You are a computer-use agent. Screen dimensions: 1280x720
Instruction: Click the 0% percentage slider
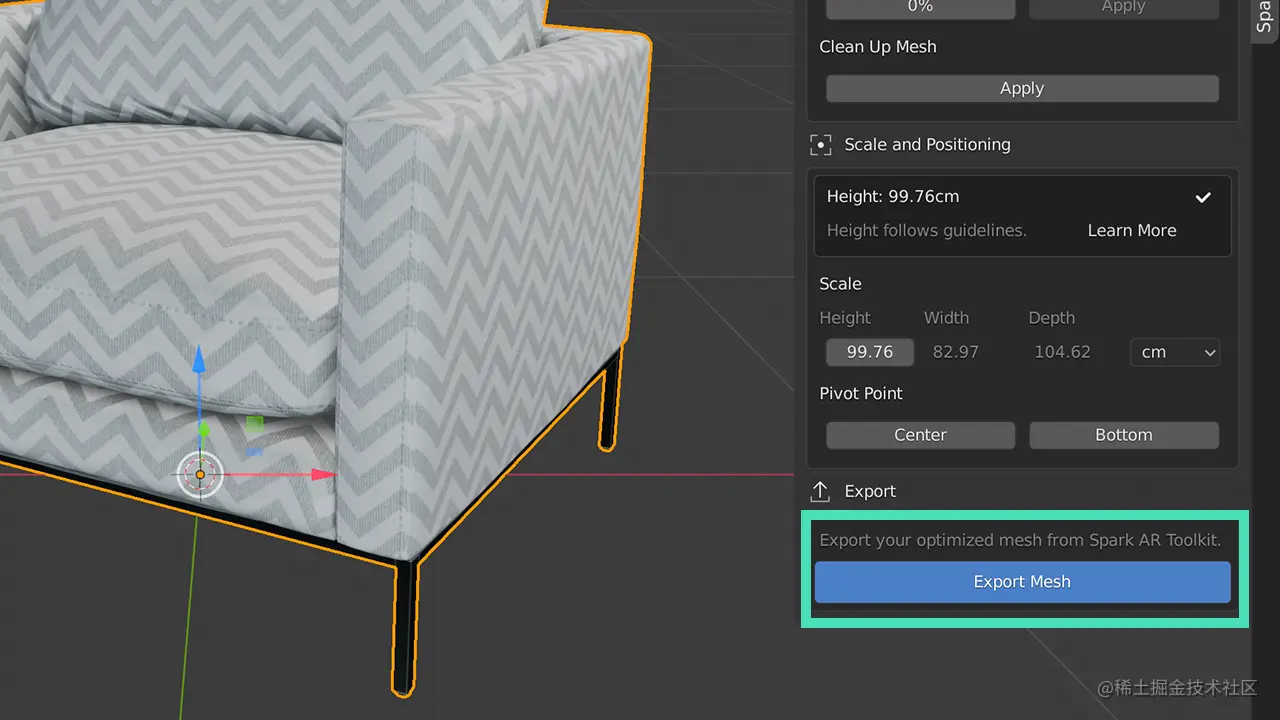pos(919,8)
